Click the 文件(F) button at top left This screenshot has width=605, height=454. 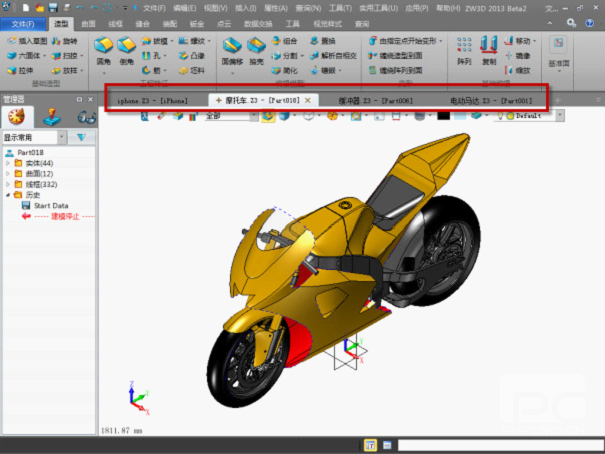22,22
